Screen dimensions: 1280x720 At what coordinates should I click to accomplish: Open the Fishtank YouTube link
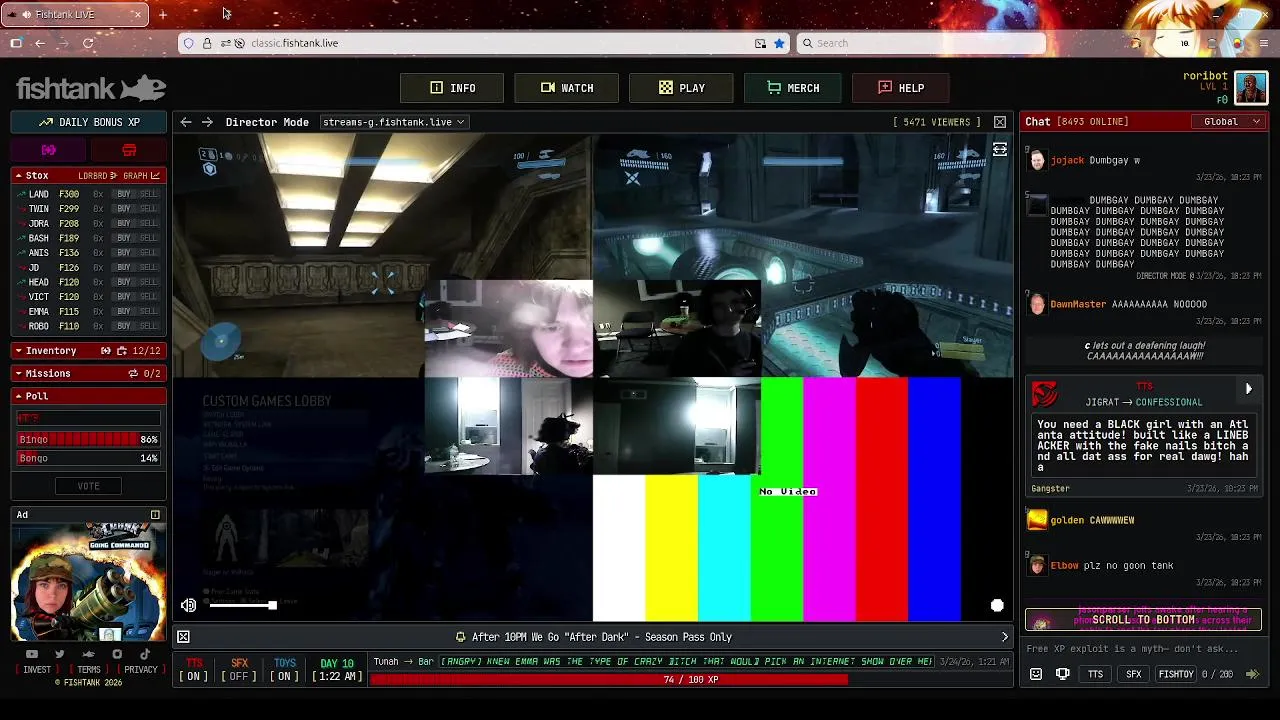(x=32, y=654)
